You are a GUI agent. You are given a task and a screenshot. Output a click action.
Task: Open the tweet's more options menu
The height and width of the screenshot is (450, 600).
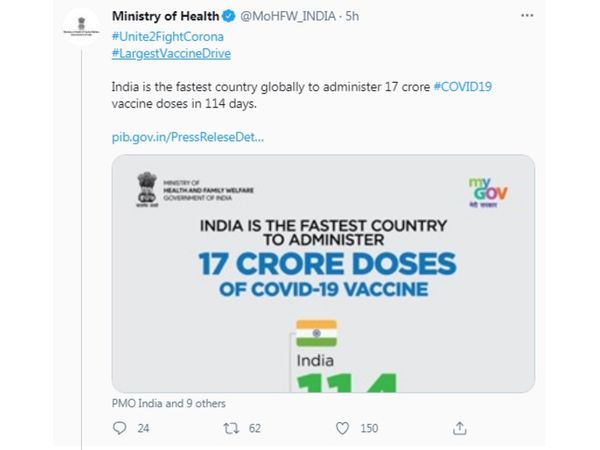tap(527, 16)
